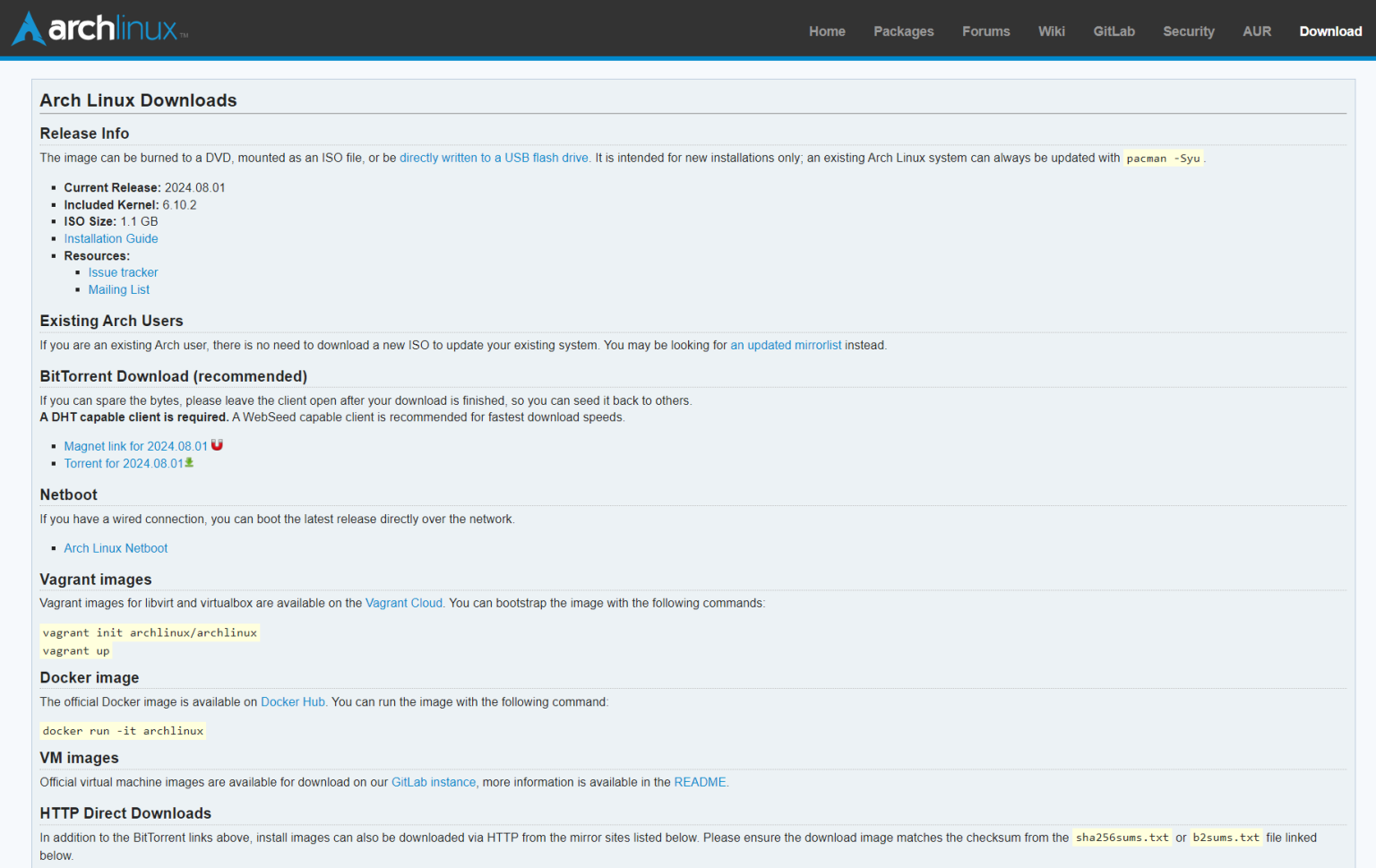
Task: Open Docker Hub link
Action: (x=293, y=701)
